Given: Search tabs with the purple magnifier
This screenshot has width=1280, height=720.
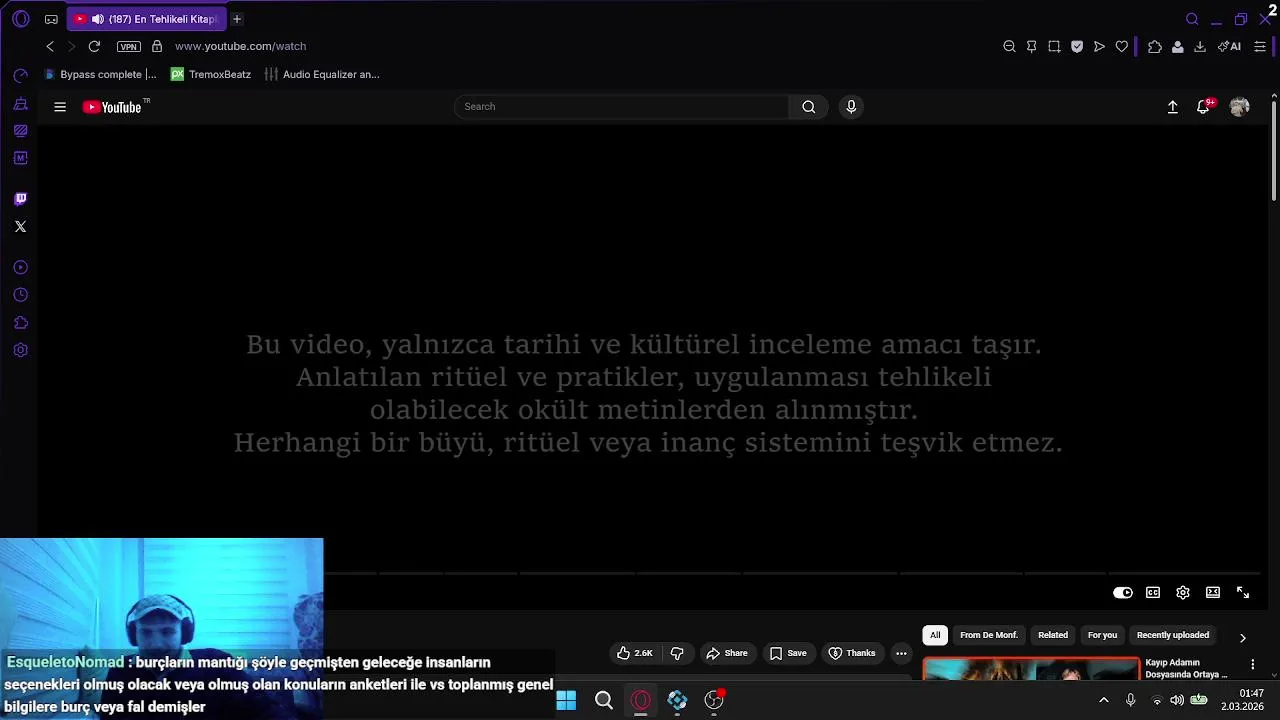Looking at the screenshot, I should (x=1192, y=19).
